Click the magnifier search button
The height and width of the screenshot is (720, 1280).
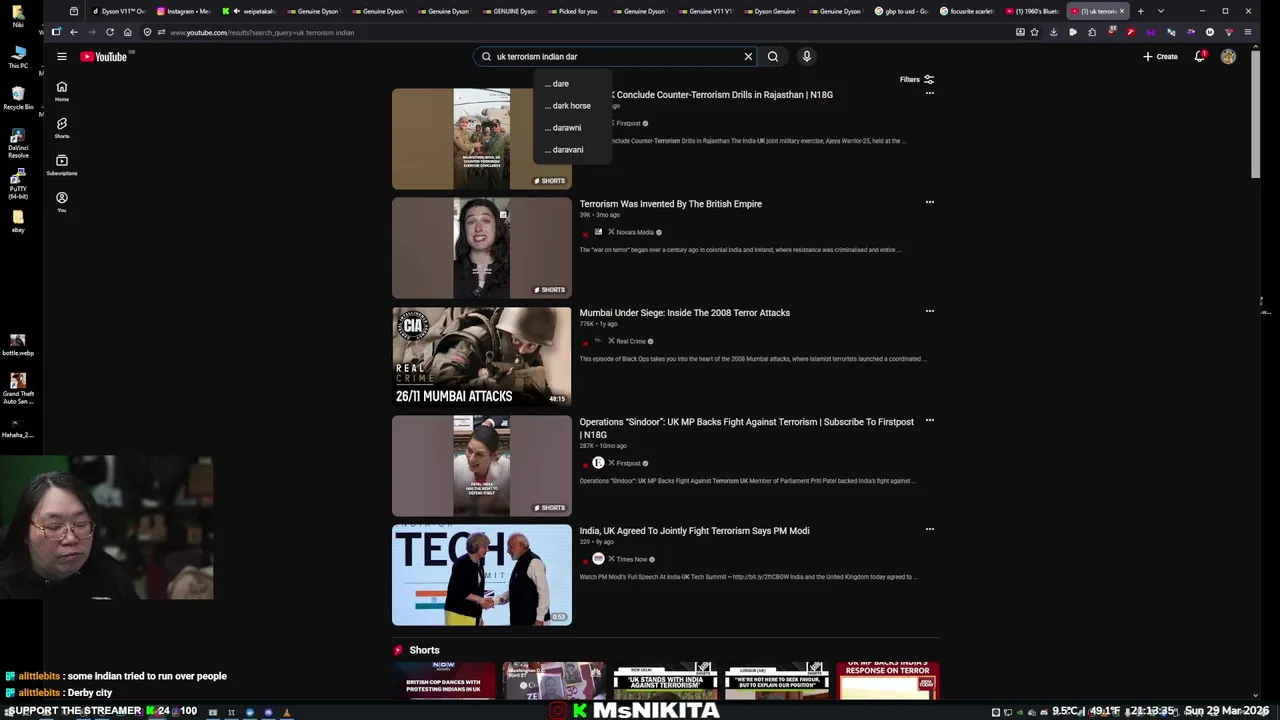click(773, 57)
